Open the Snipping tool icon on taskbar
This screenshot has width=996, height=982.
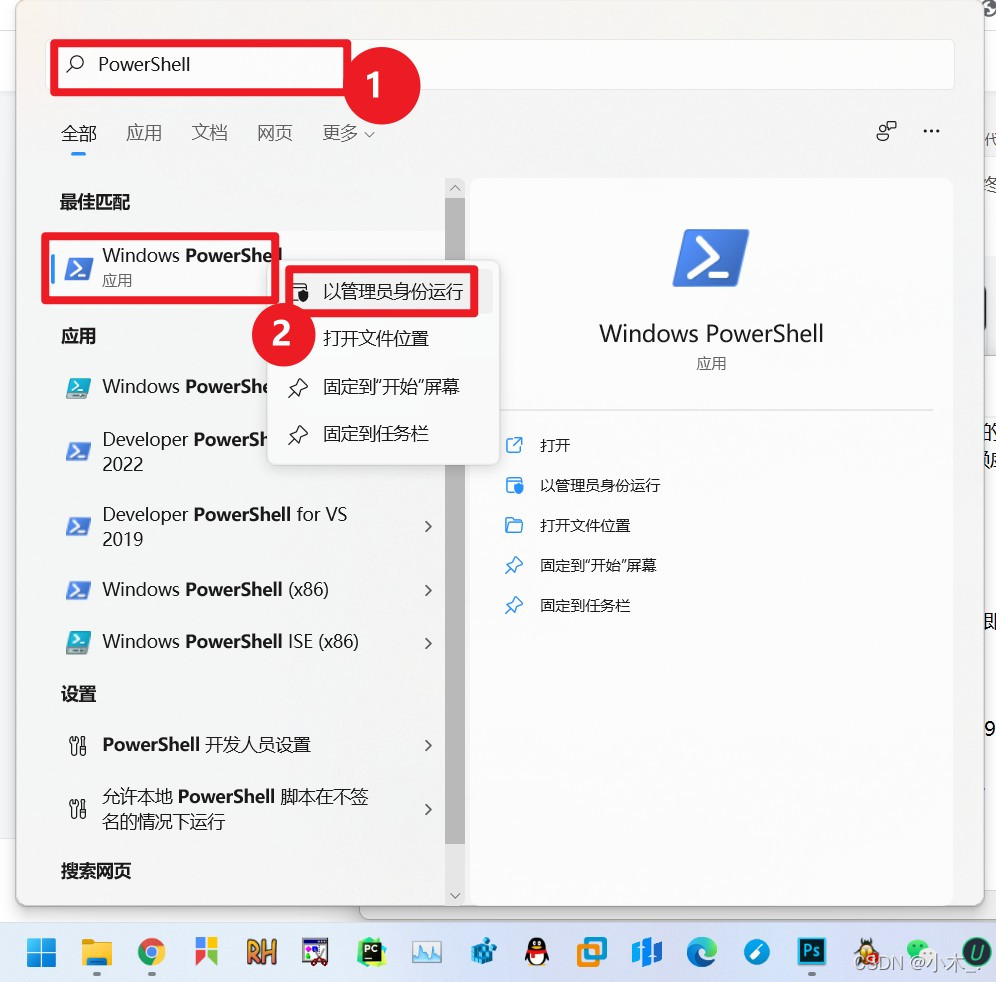click(316, 952)
